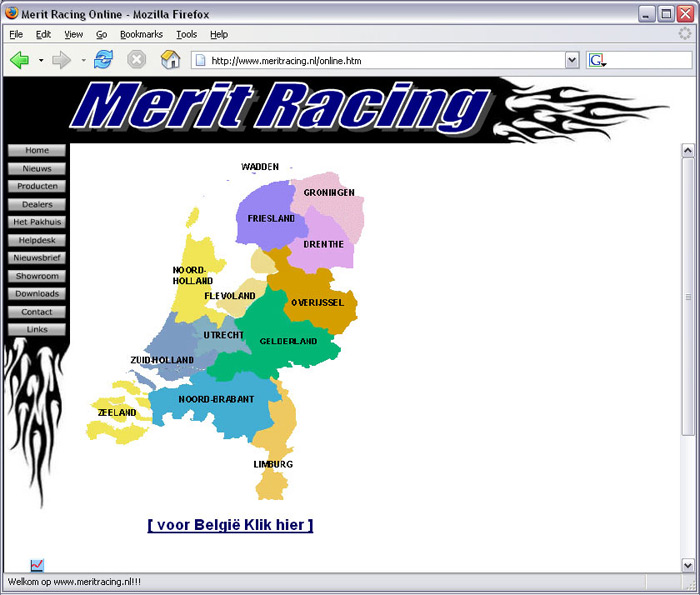Click the Home sidebar button
Image resolution: width=700 pixels, height=595 pixels.
tap(37, 150)
